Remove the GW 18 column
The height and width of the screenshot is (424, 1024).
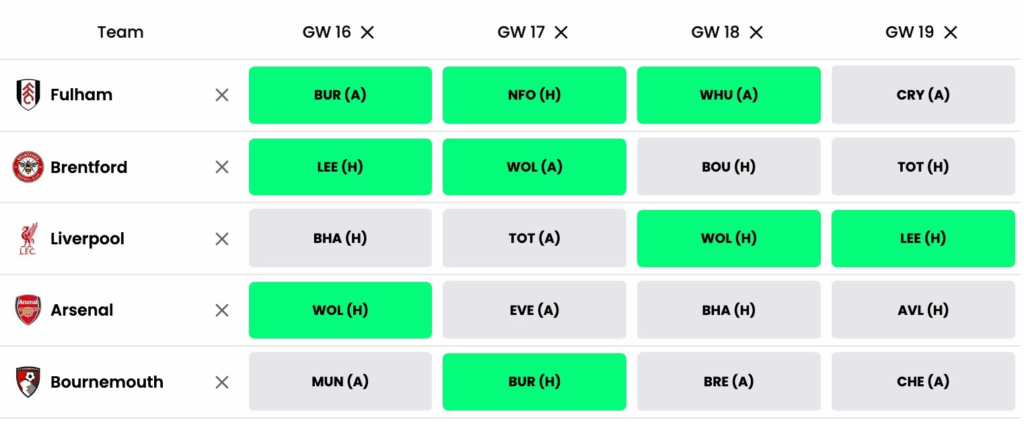(756, 32)
